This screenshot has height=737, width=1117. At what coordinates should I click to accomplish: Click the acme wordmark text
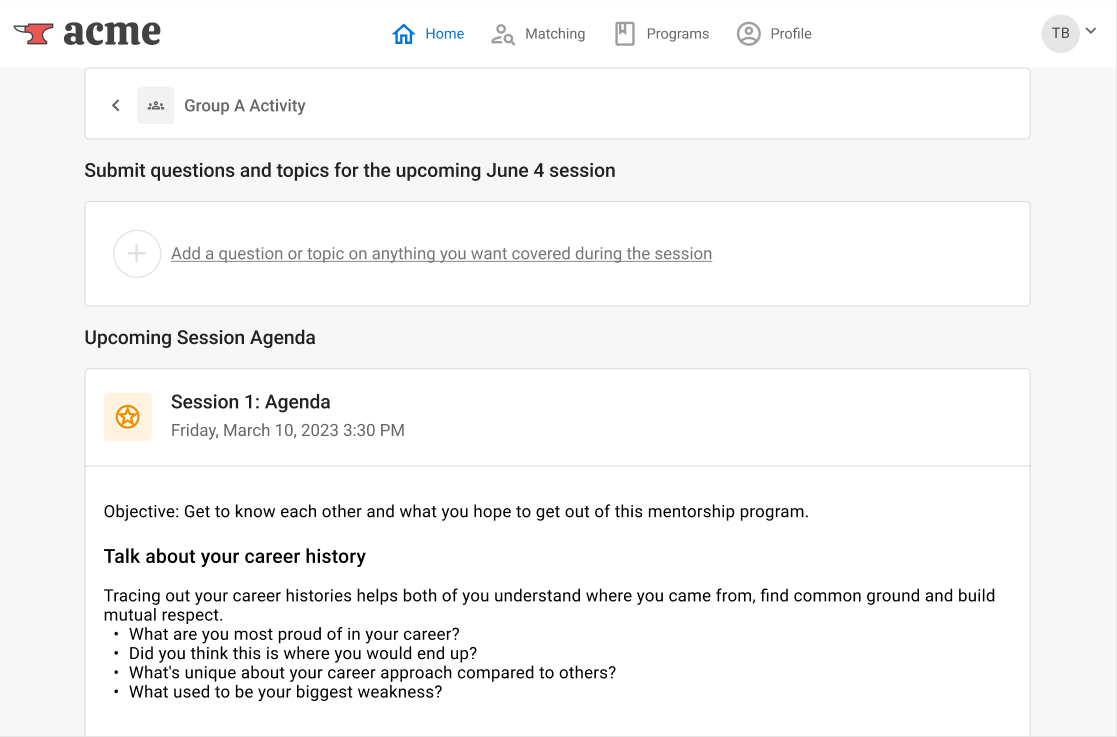112,33
